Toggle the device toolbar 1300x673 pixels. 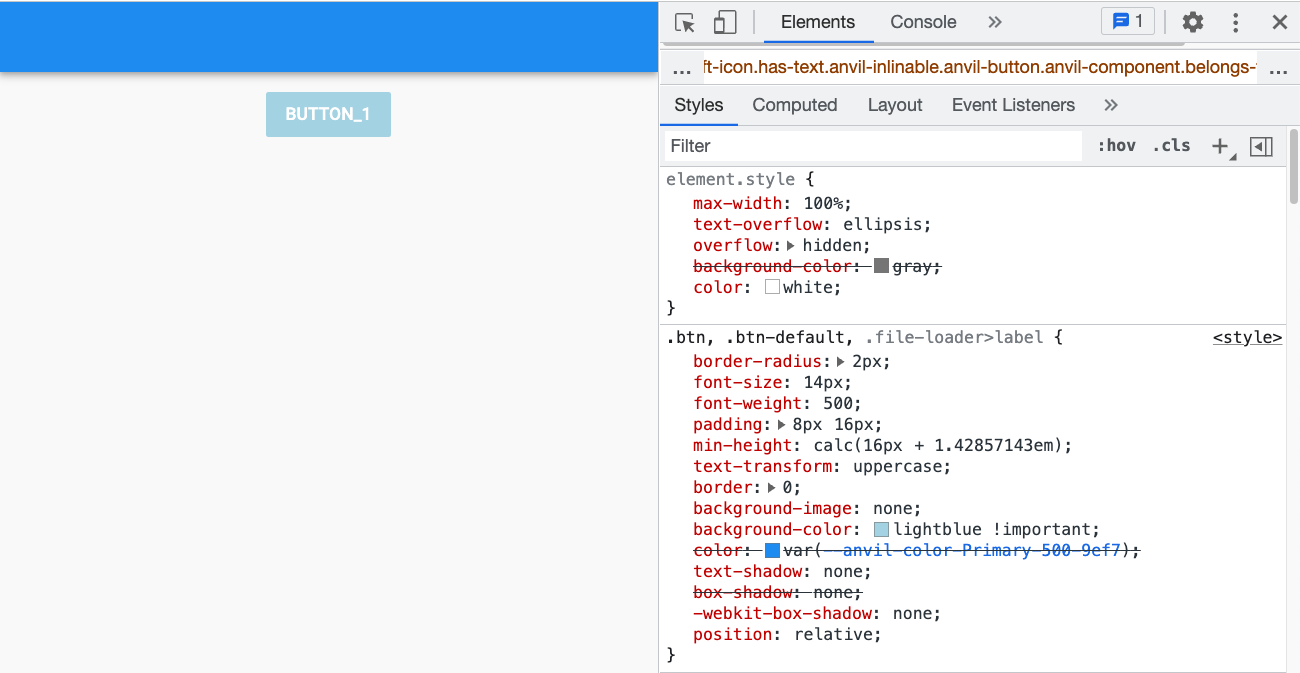click(x=725, y=21)
